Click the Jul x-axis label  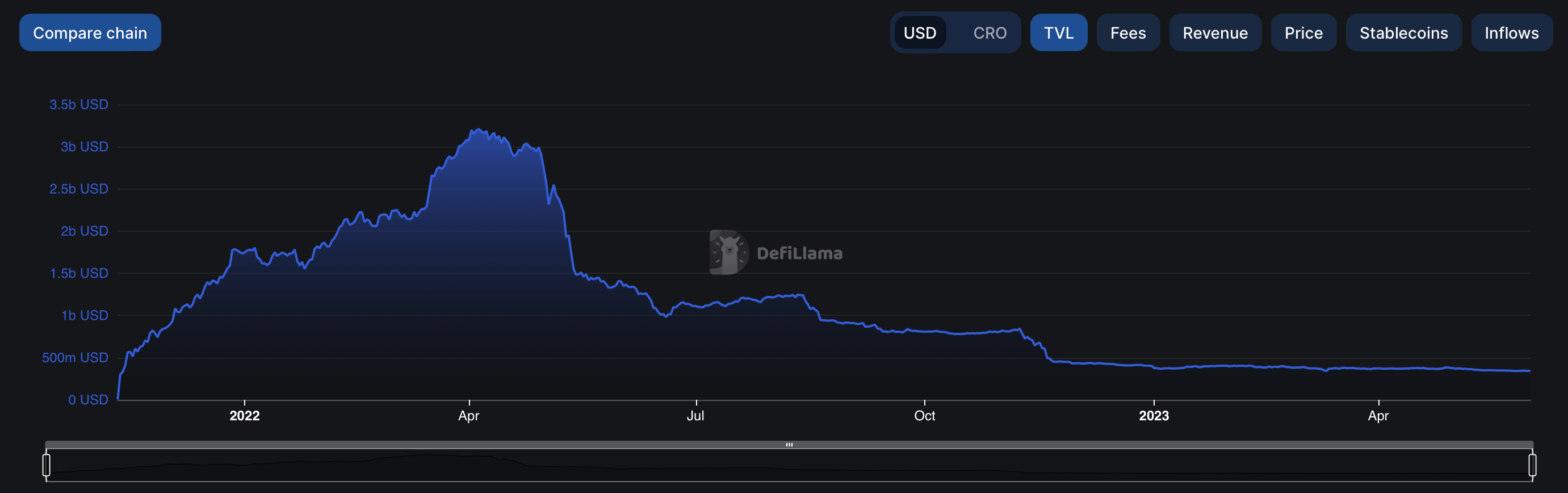[696, 416]
